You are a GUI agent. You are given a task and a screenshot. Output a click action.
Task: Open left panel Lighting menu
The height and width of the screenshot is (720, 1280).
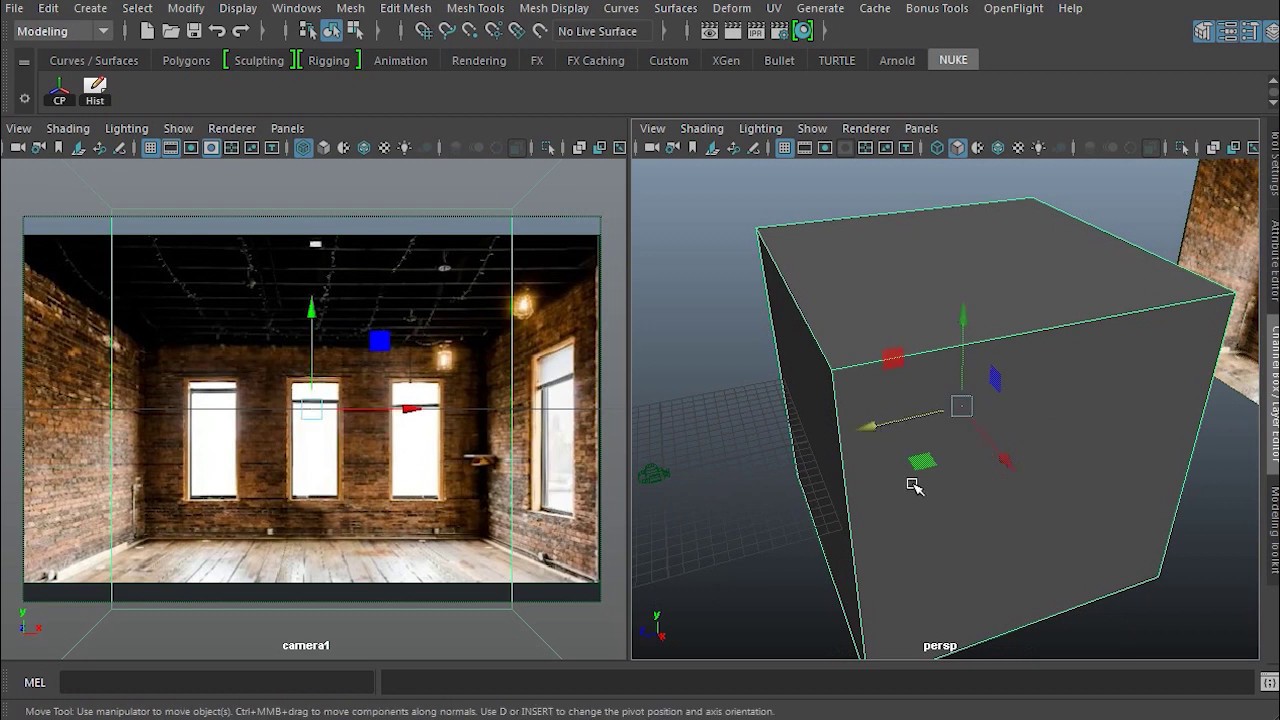pos(127,128)
